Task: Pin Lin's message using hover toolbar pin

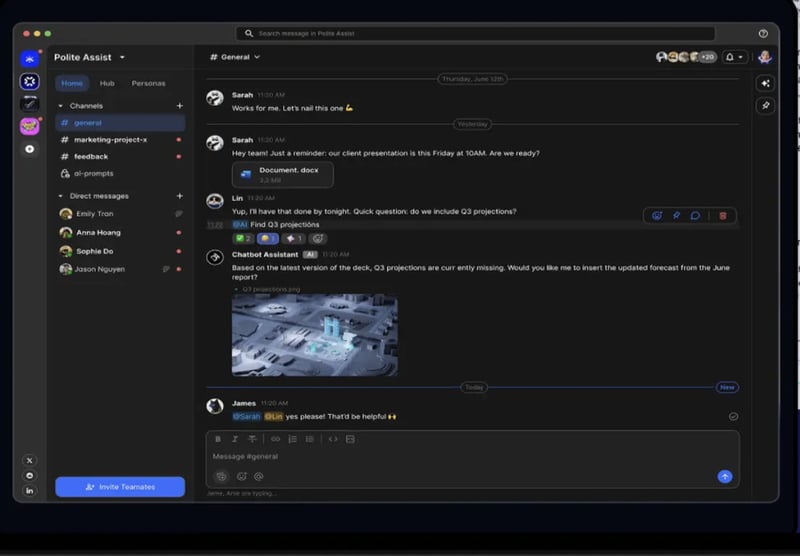Action: click(676, 215)
